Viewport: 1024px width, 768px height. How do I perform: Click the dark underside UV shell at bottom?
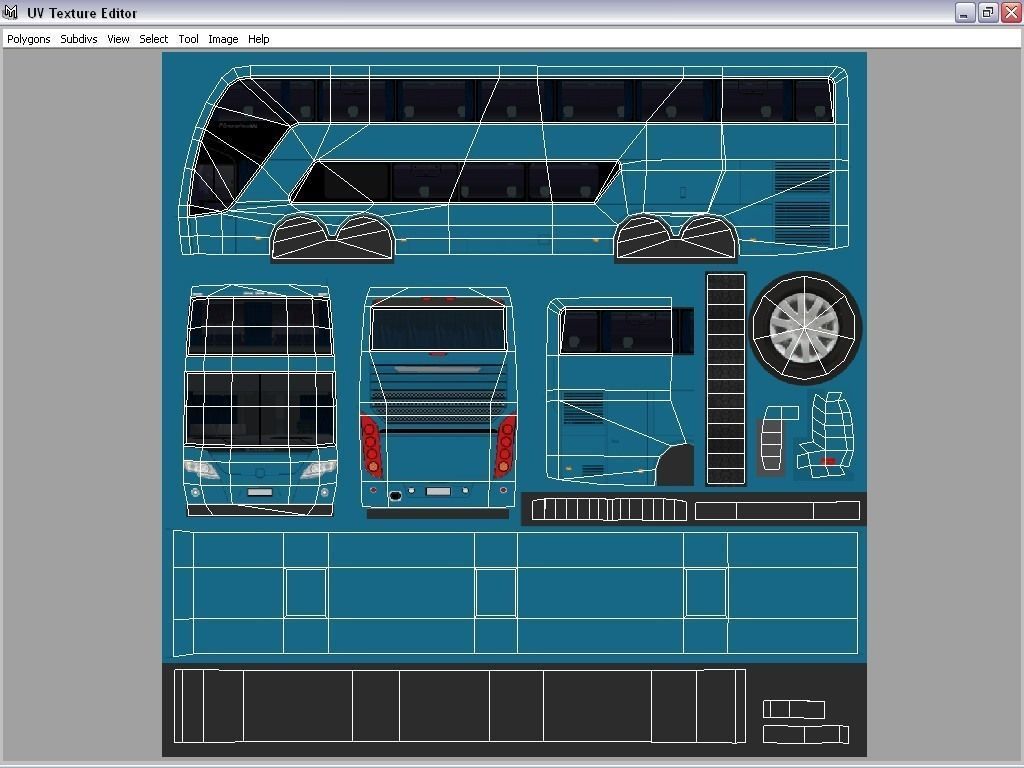[460, 706]
